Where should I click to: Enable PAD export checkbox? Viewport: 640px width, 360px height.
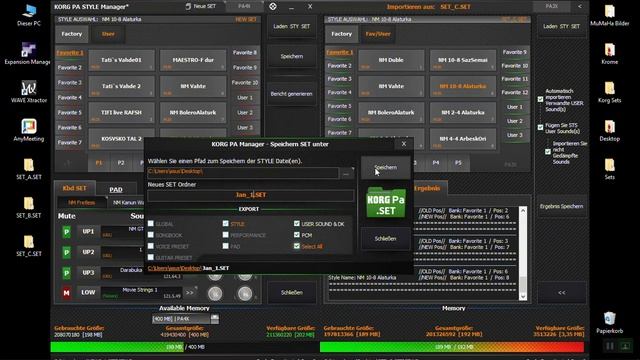(x=225, y=246)
